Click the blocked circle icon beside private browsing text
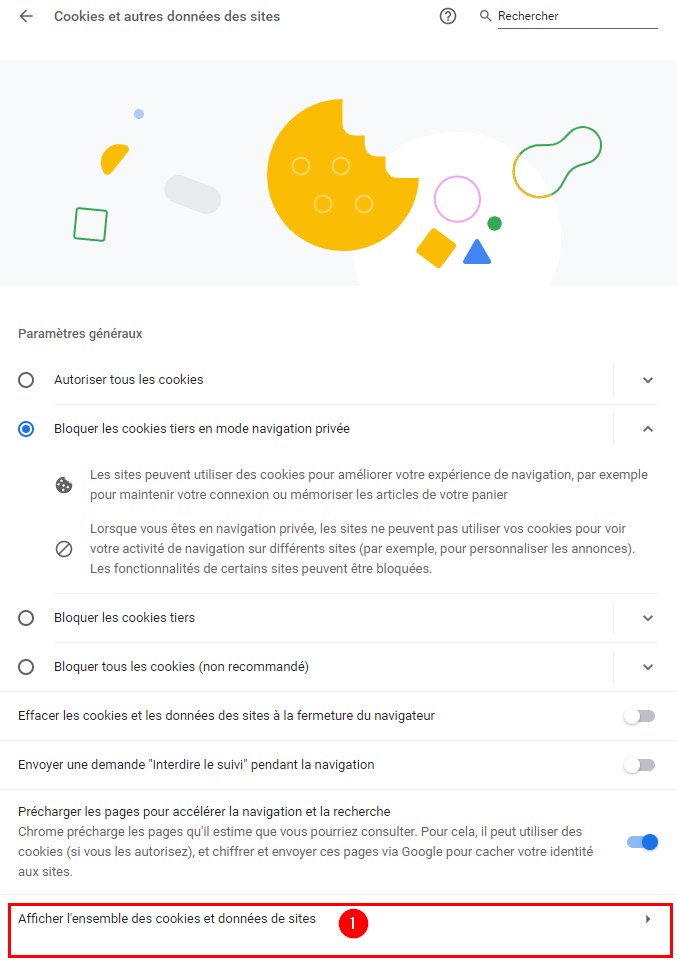Screen dimensions: 677x964 (x=64, y=549)
